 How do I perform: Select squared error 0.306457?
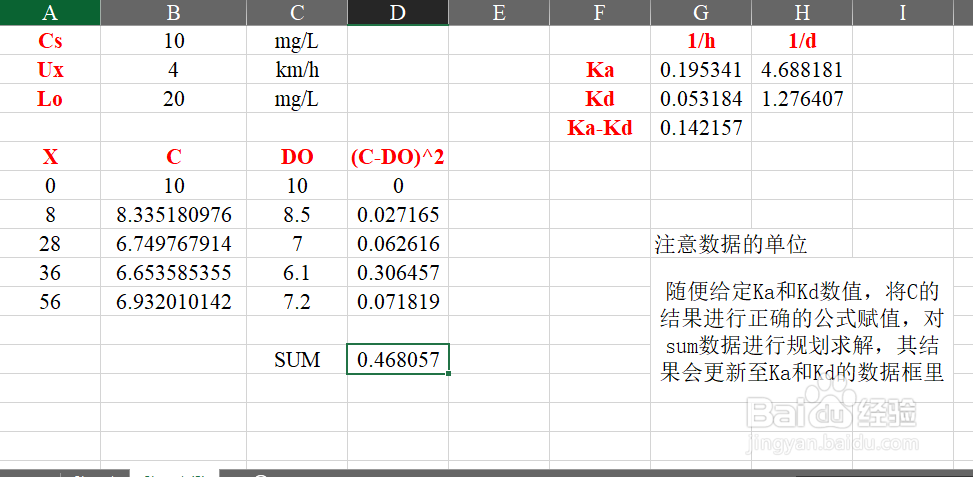click(398, 272)
